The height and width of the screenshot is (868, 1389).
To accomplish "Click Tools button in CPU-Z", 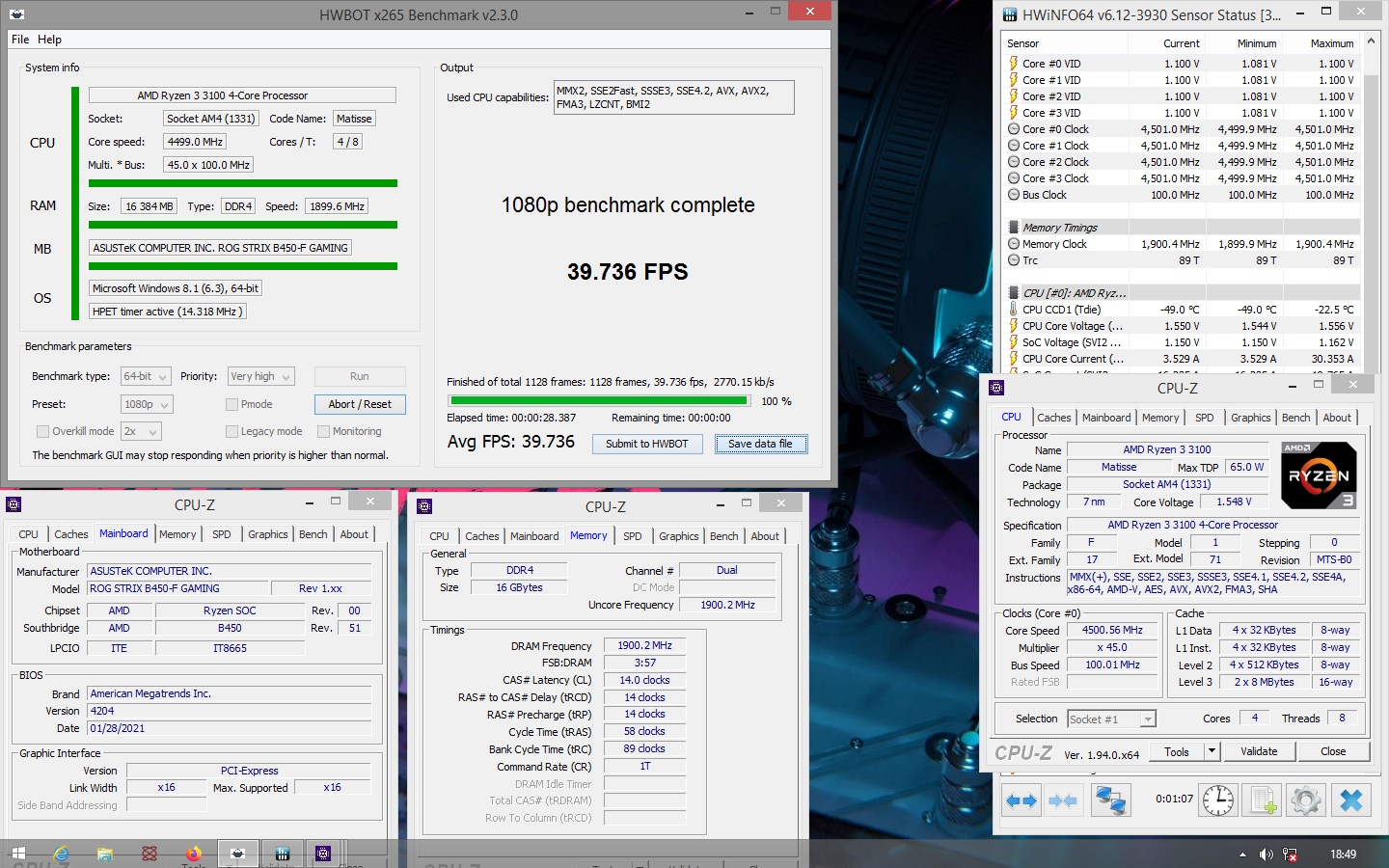I will click(x=1177, y=751).
